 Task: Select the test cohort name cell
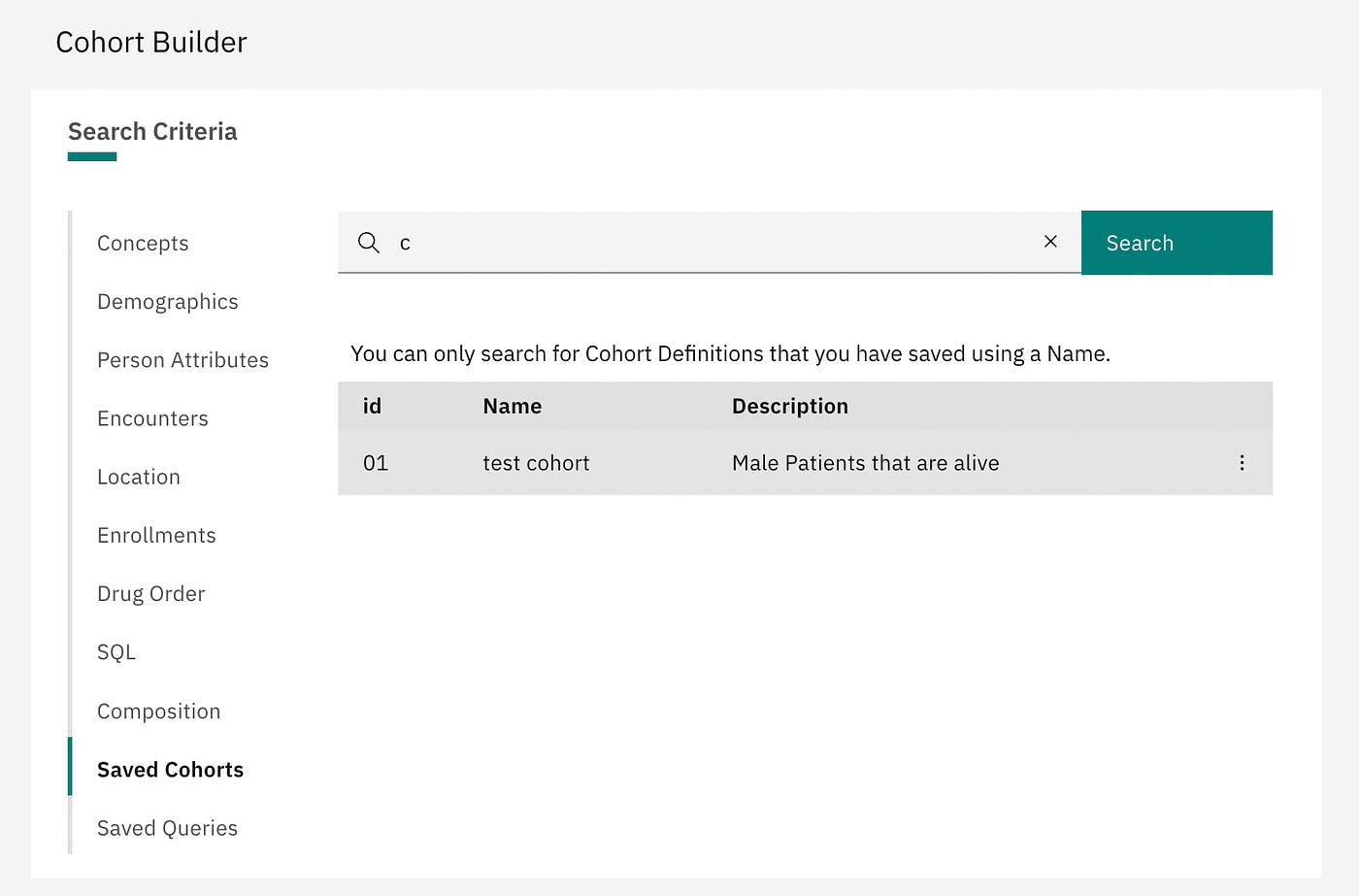536,463
